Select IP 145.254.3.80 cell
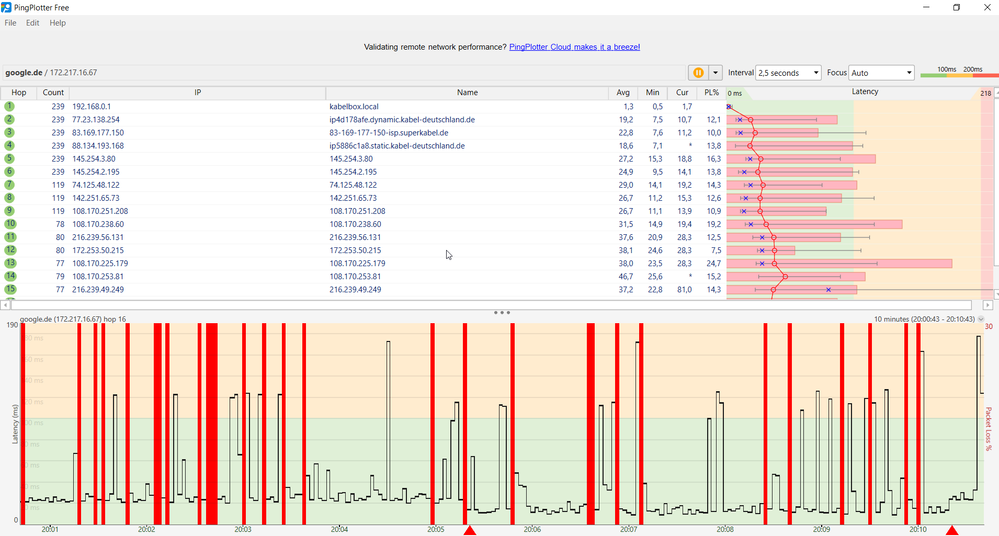The image size is (999, 536). (94, 159)
